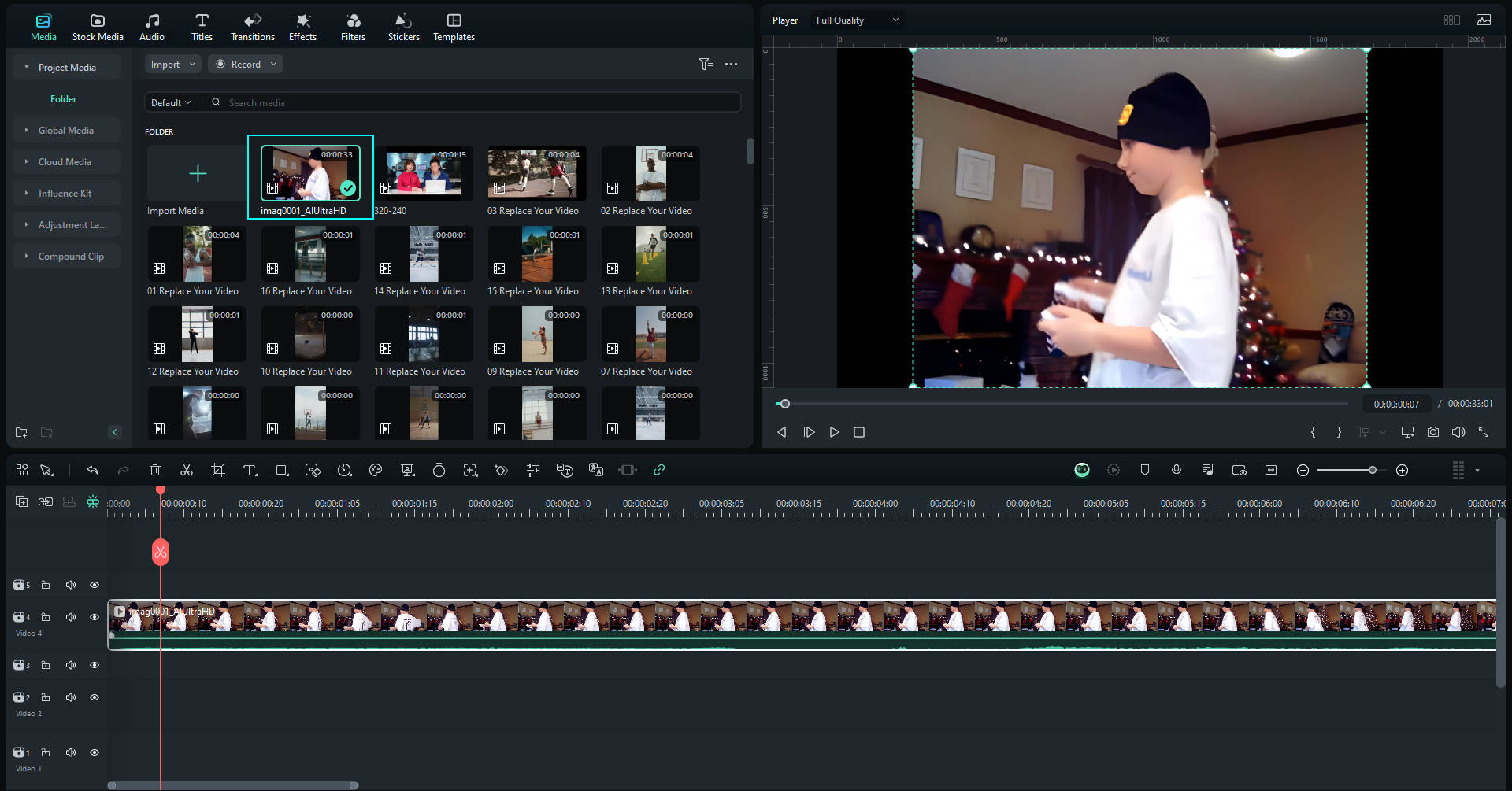This screenshot has height=791, width=1512.
Task: Select the 320-240 video thumbnail
Action: click(x=424, y=173)
